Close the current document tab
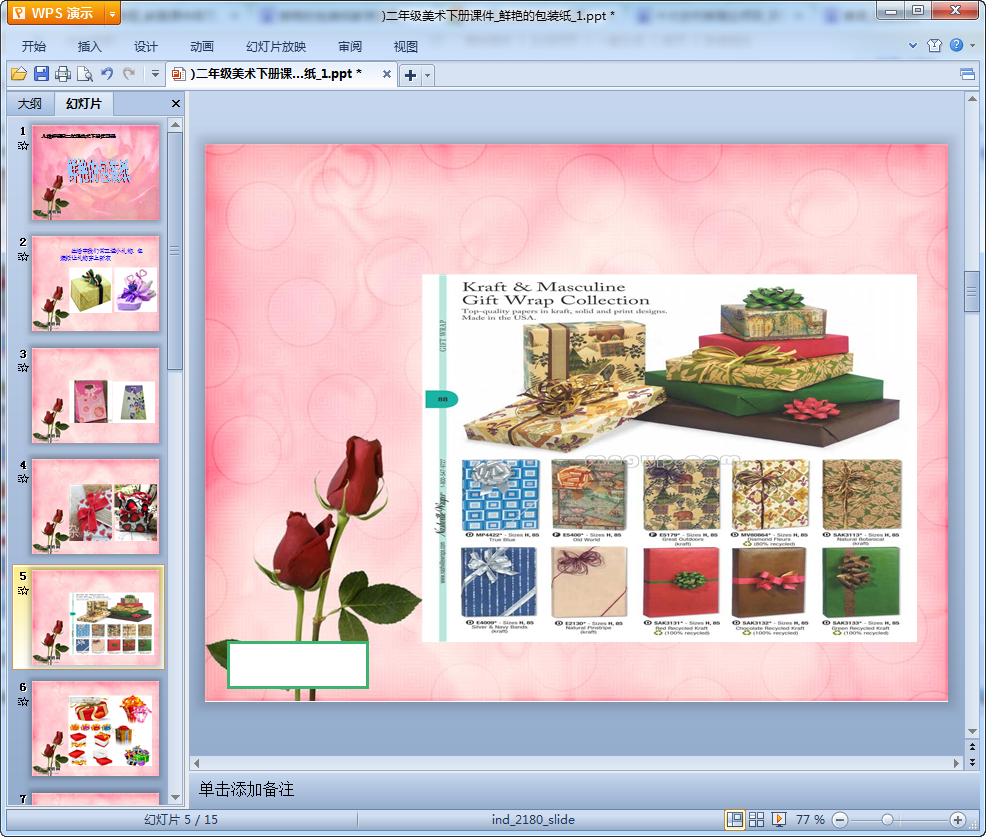Image resolution: width=986 pixels, height=837 pixels. coord(387,74)
